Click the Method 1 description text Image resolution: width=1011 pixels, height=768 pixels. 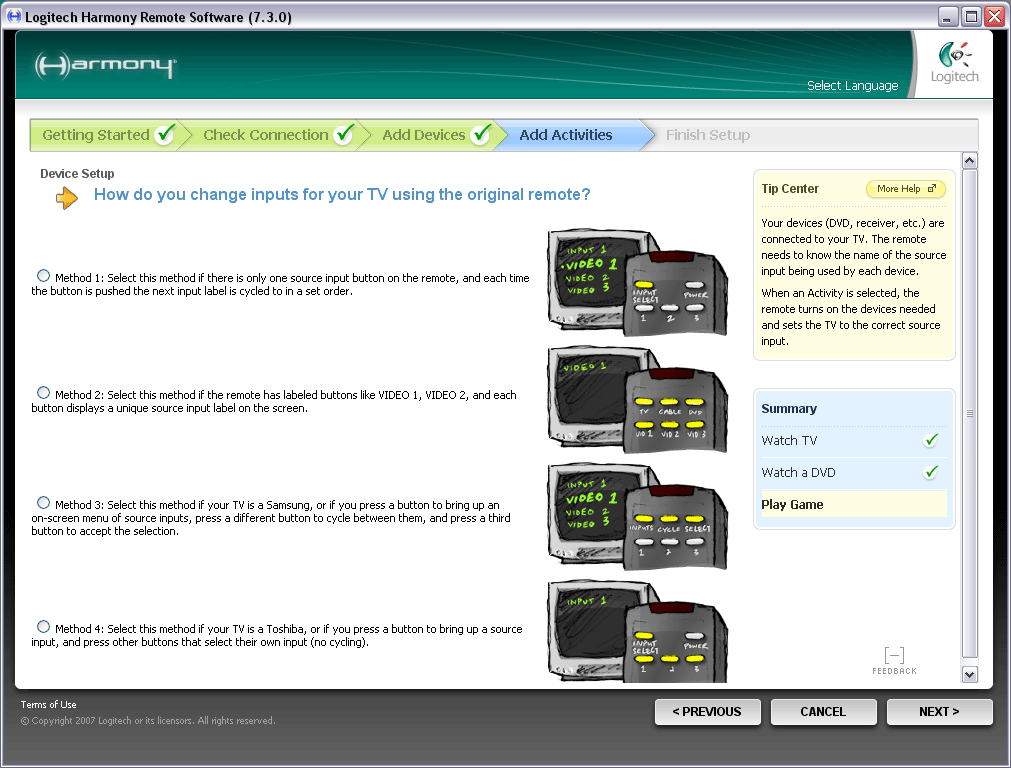(280, 284)
